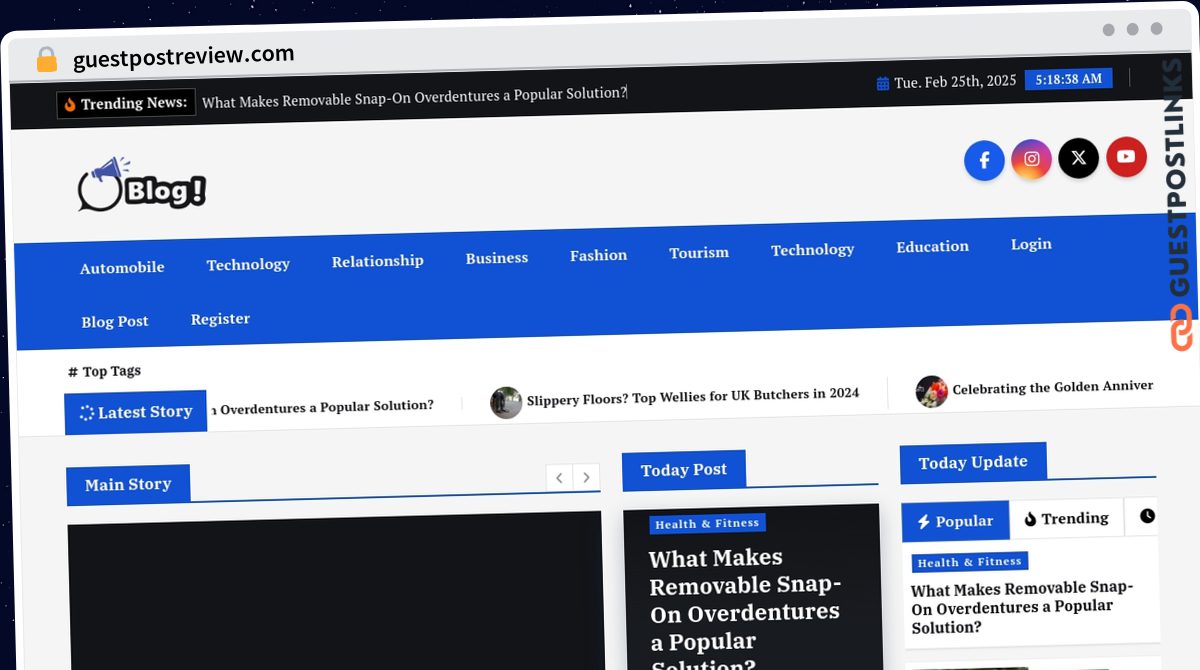
Task: Show previous Main Story slide arrow
Action: (x=559, y=478)
